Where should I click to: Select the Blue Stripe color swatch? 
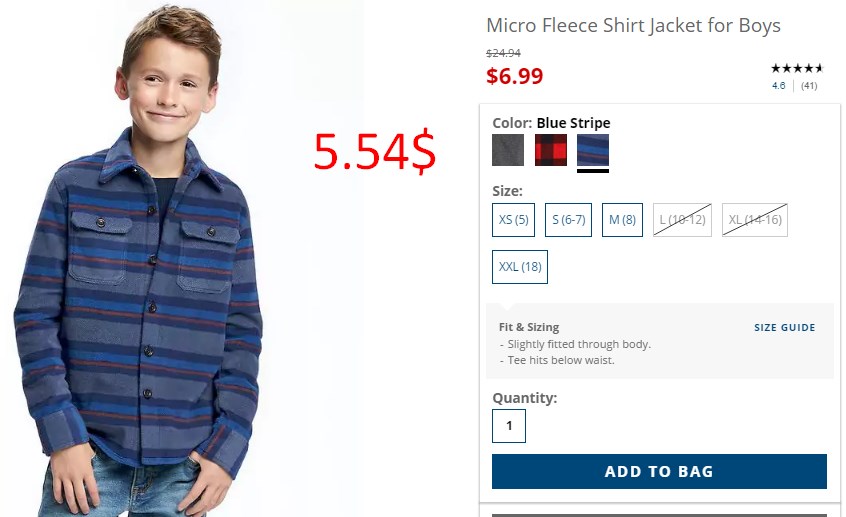click(x=593, y=150)
